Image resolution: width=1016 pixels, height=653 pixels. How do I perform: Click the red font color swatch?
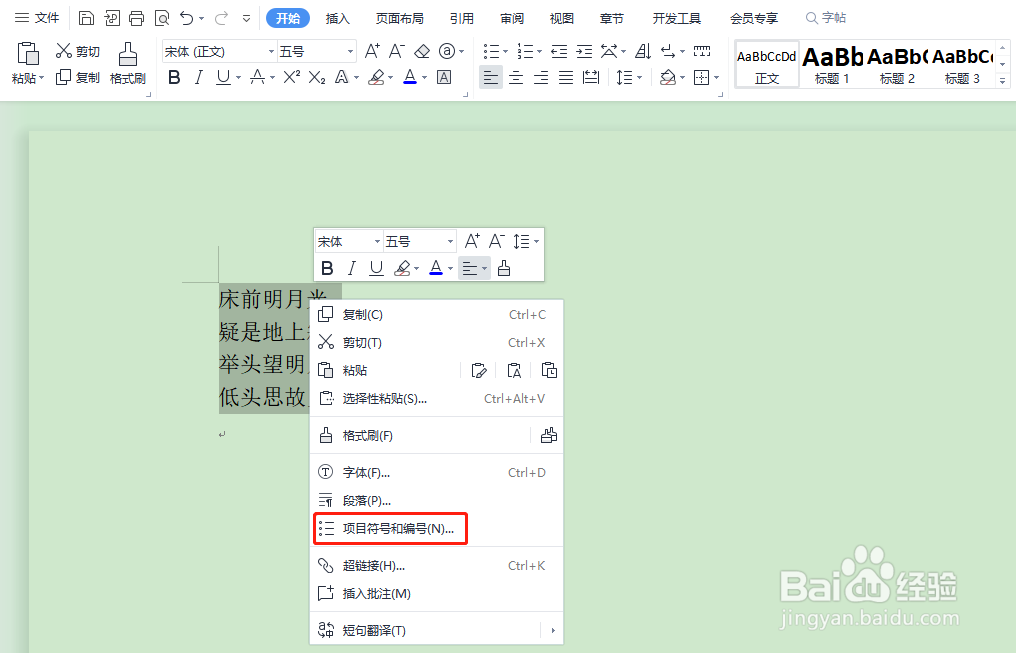(410, 77)
